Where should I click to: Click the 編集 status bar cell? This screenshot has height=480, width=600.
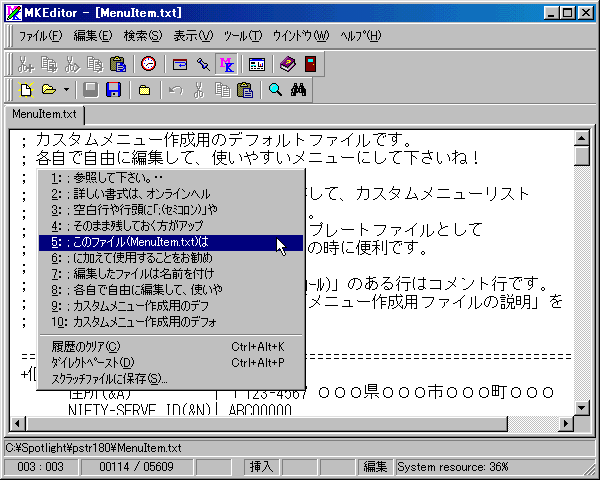375,467
